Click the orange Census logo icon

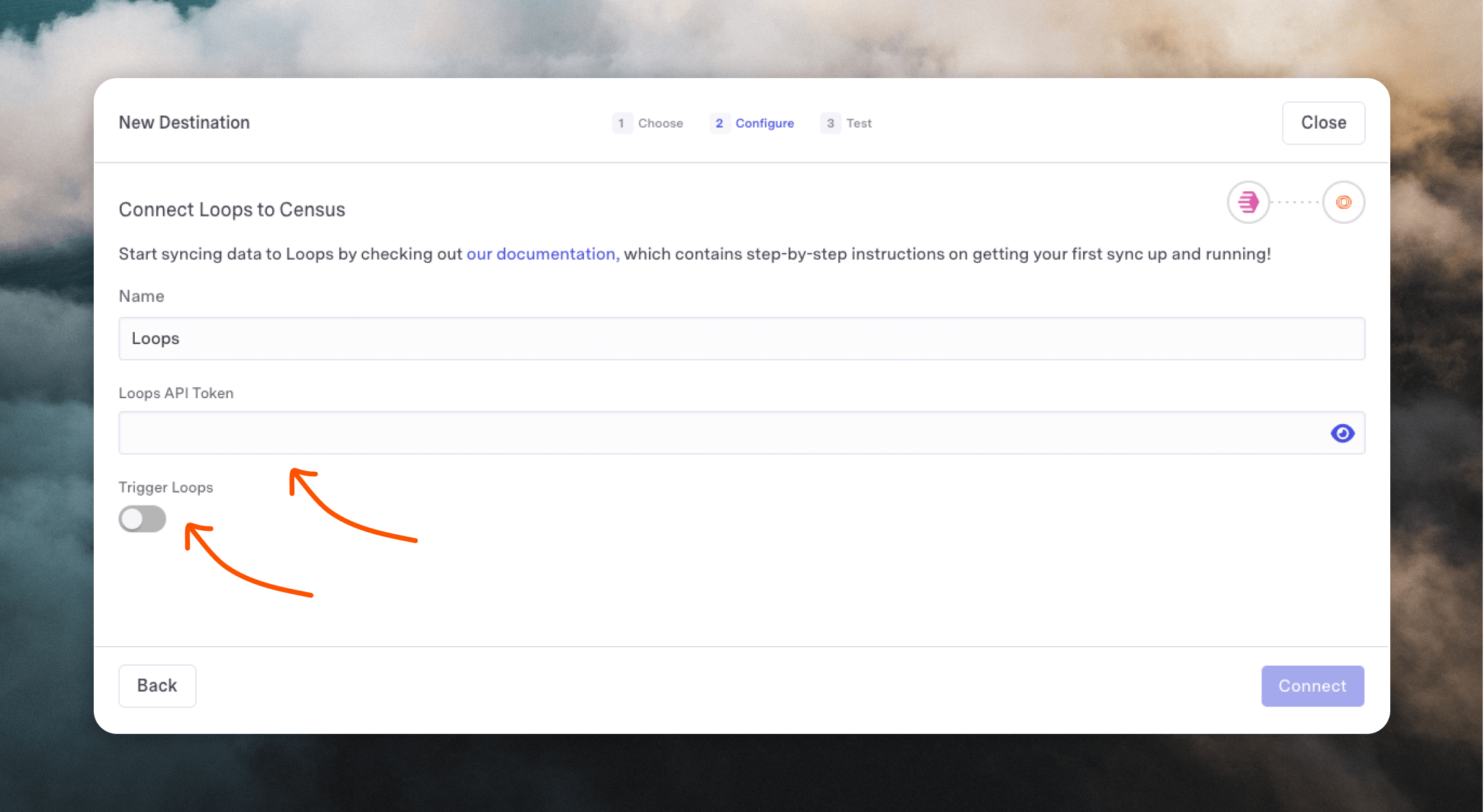[x=1343, y=202]
